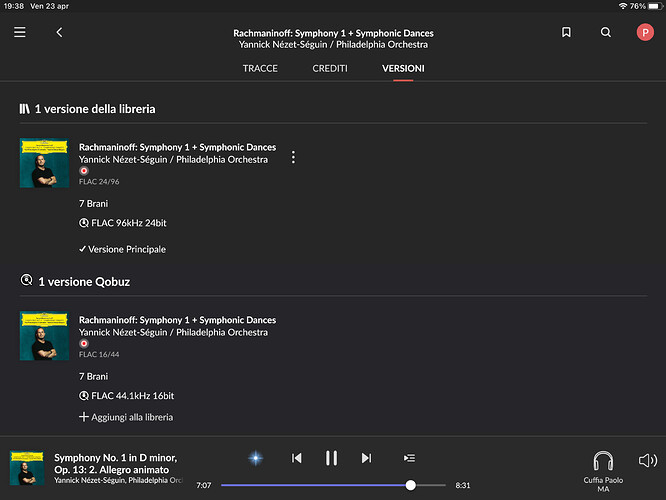This screenshot has width=666, height=500.
Task: Click artist line under Qobuz version title
Action: 173,333
